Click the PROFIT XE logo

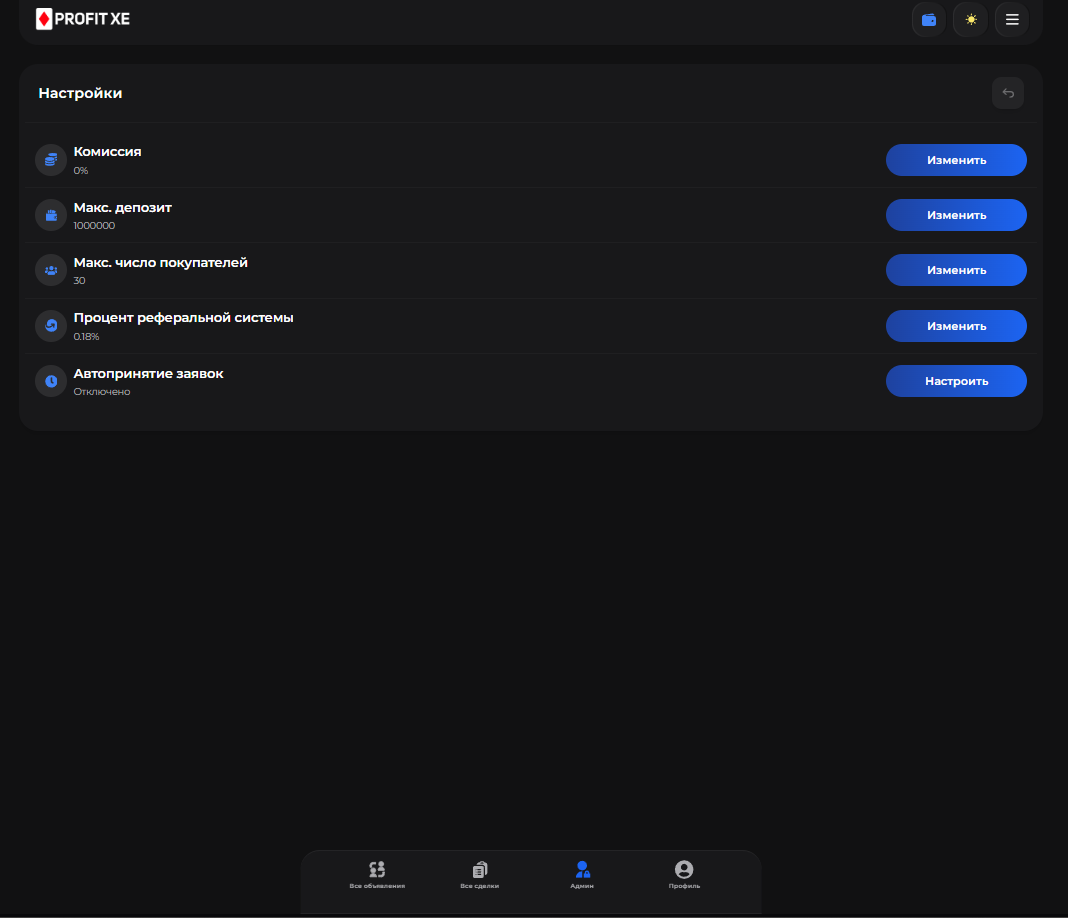pos(82,19)
